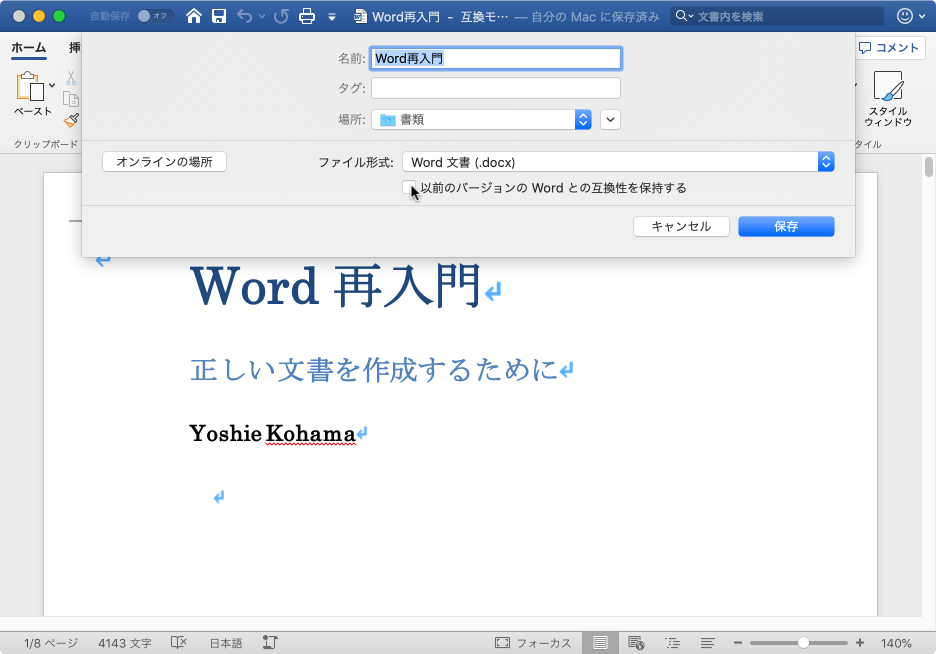Toggle フォーカス mode in status bar
Screen dimensions: 936x654
[x=534, y=643]
